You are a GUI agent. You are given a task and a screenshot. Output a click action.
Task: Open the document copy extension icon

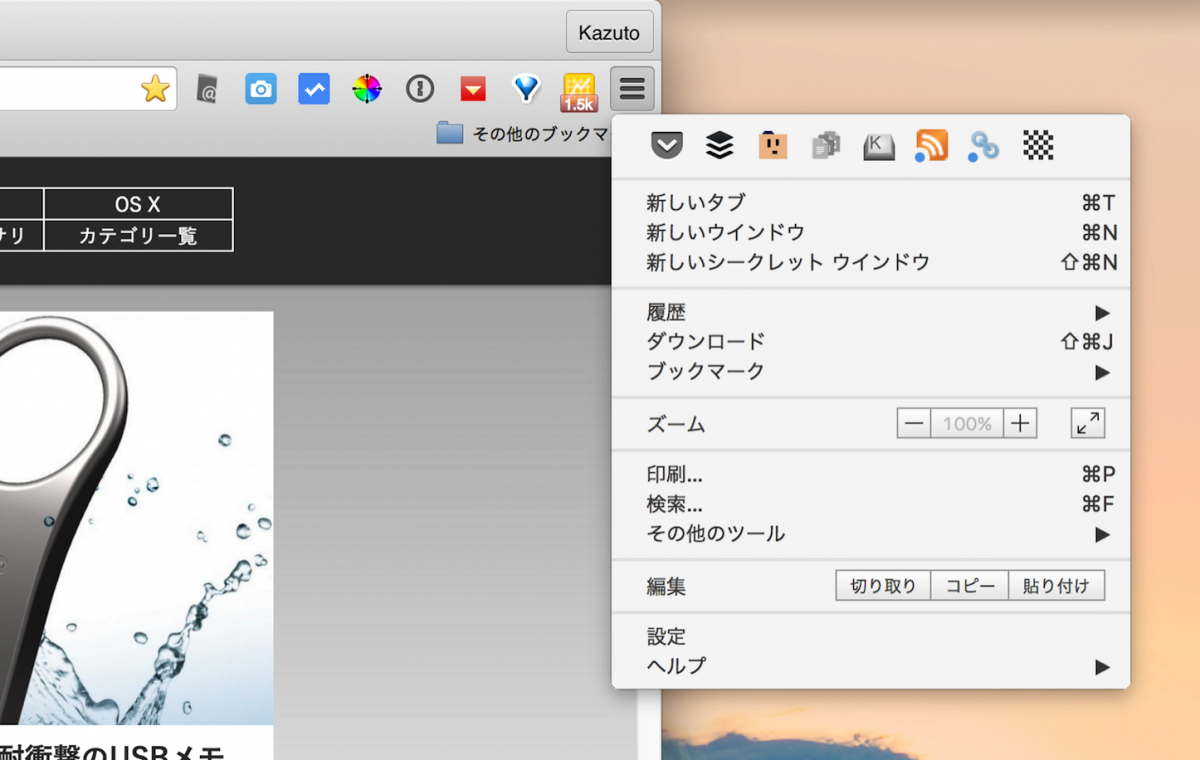825,146
